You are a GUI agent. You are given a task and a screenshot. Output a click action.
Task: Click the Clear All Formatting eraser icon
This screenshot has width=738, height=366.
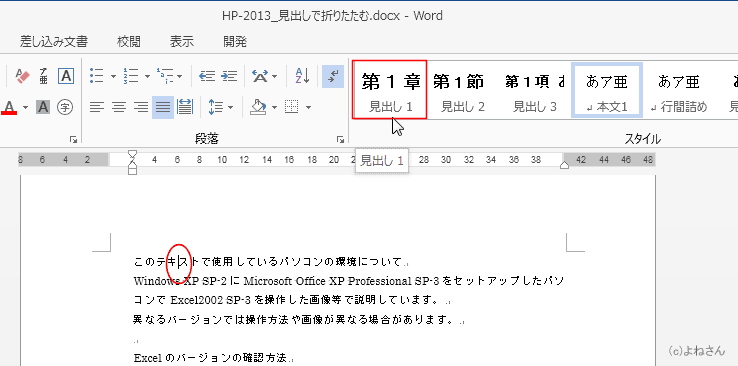[22, 76]
